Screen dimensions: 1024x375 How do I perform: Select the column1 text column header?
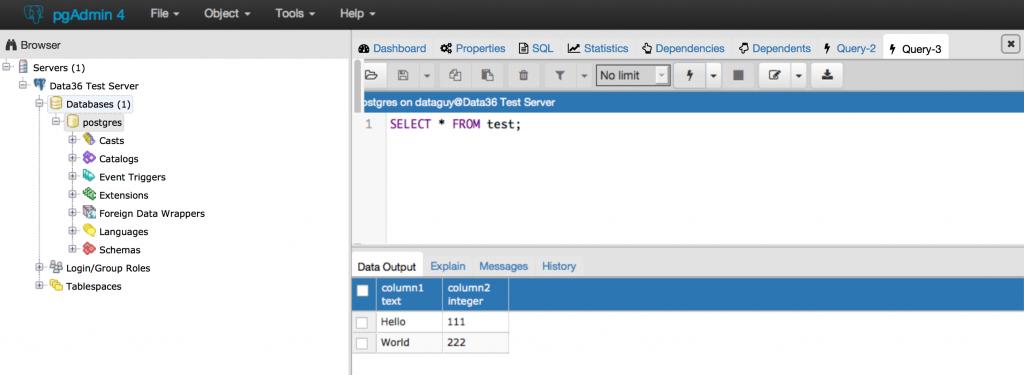[x=409, y=295]
